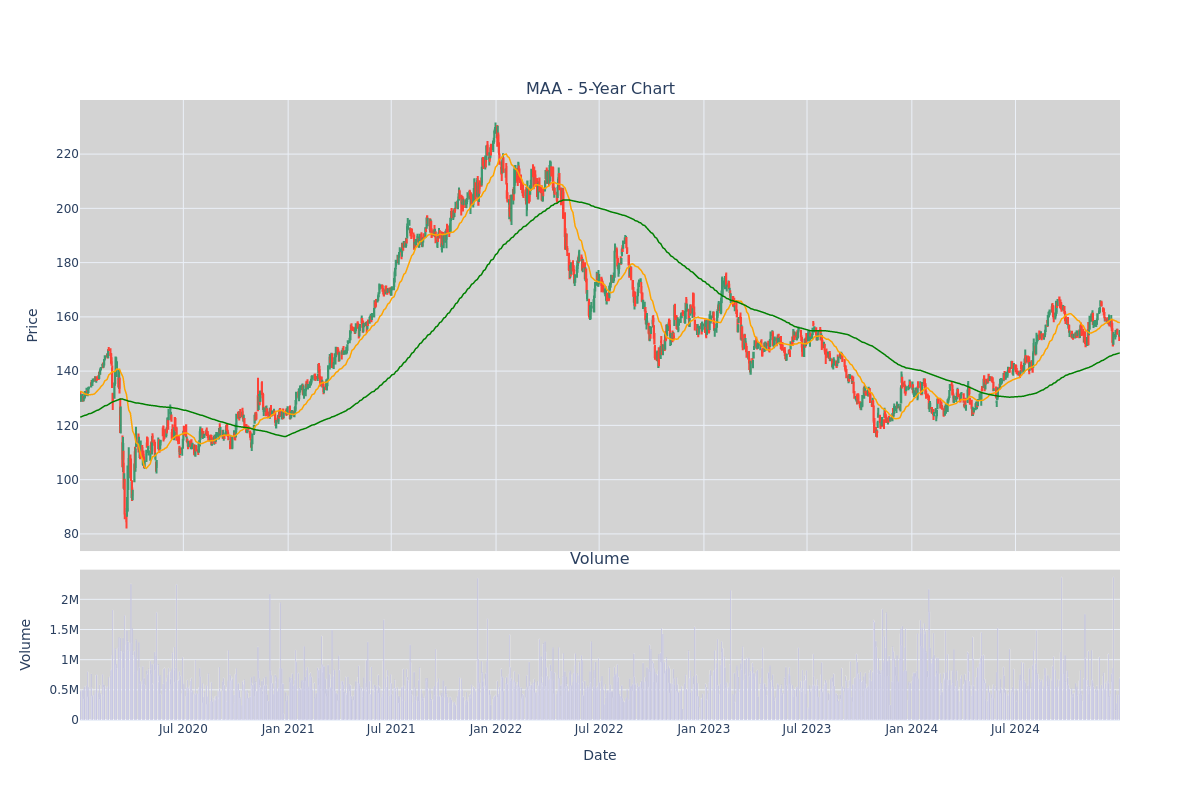
Task: Click the 80 price tick label
Action: coord(71,534)
